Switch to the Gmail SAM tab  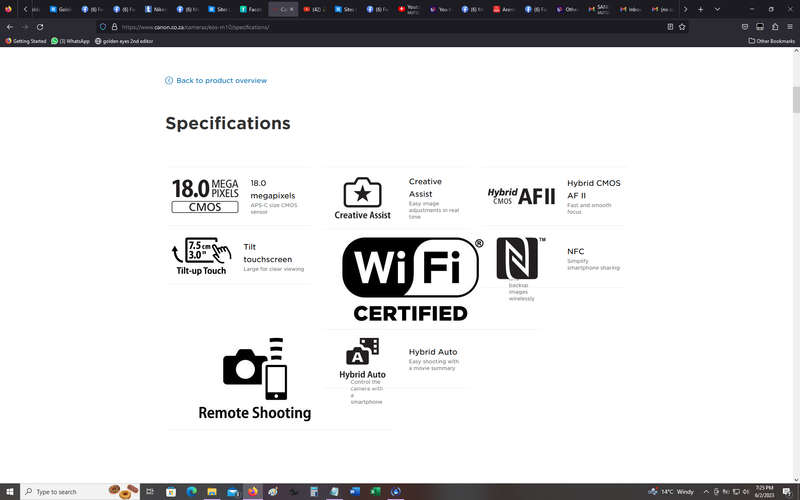[599, 9]
